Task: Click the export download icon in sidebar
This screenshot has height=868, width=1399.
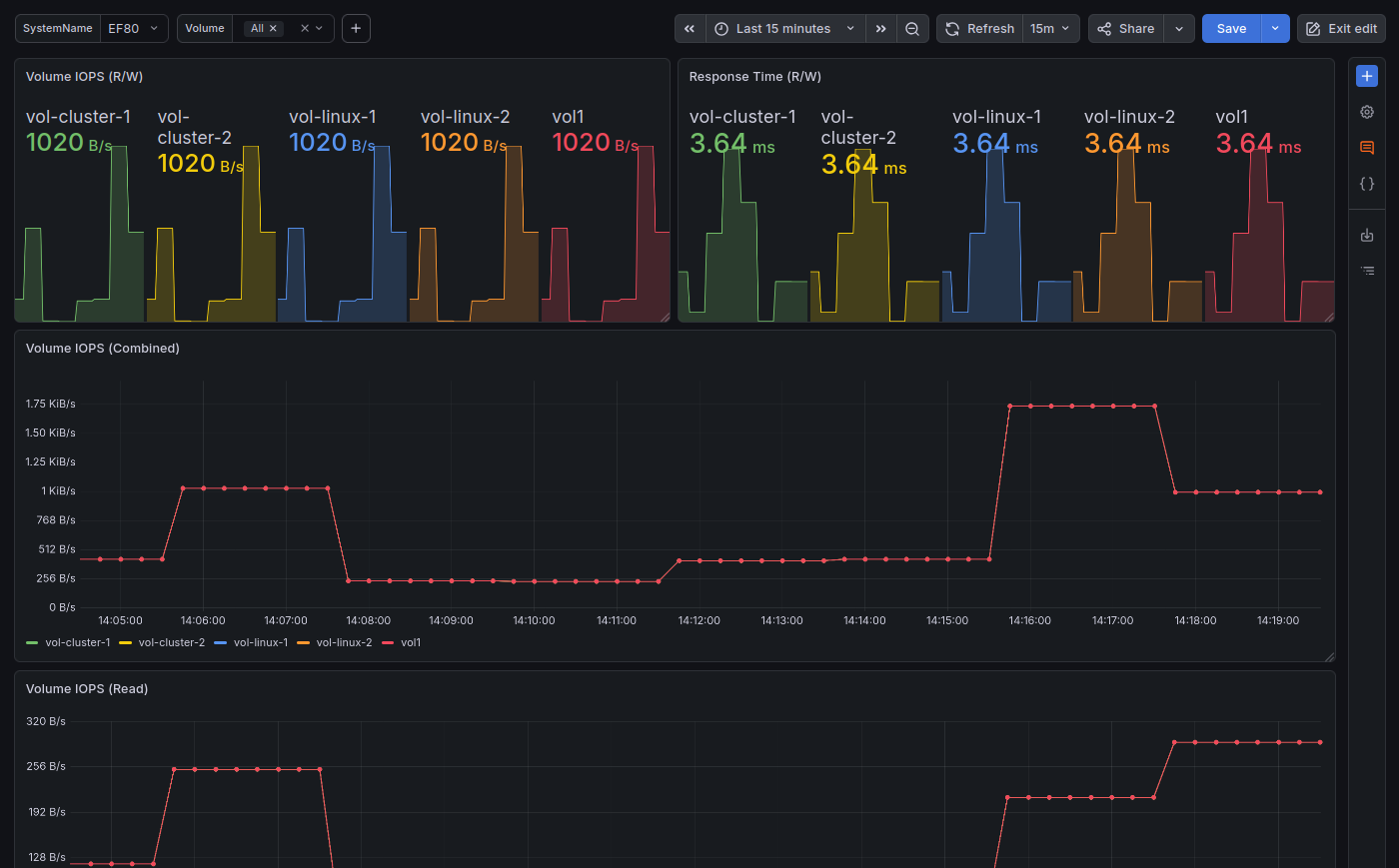Action: (x=1367, y=236)
